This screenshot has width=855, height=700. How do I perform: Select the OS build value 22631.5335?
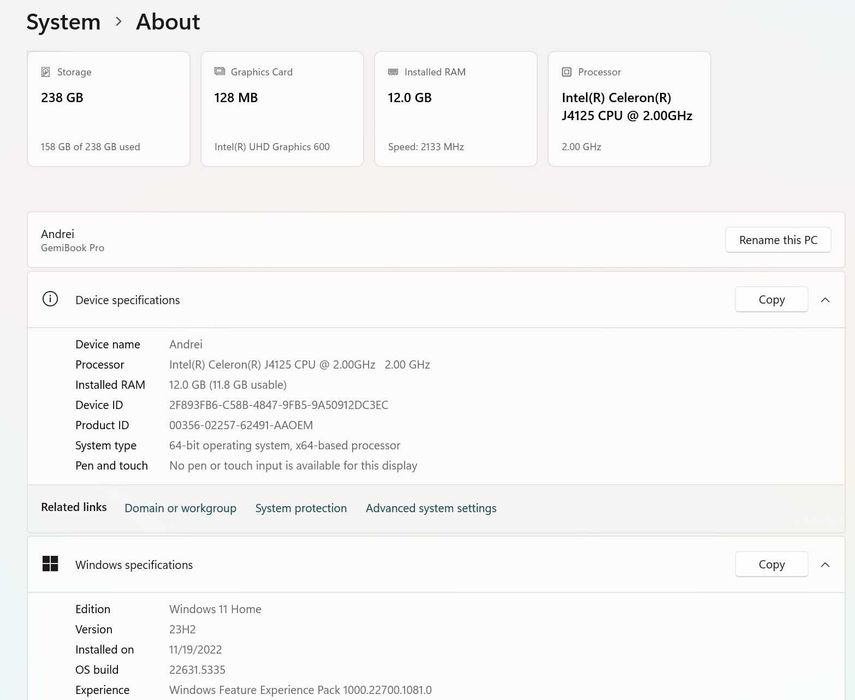pyautogui.click(x=197, y=669)
